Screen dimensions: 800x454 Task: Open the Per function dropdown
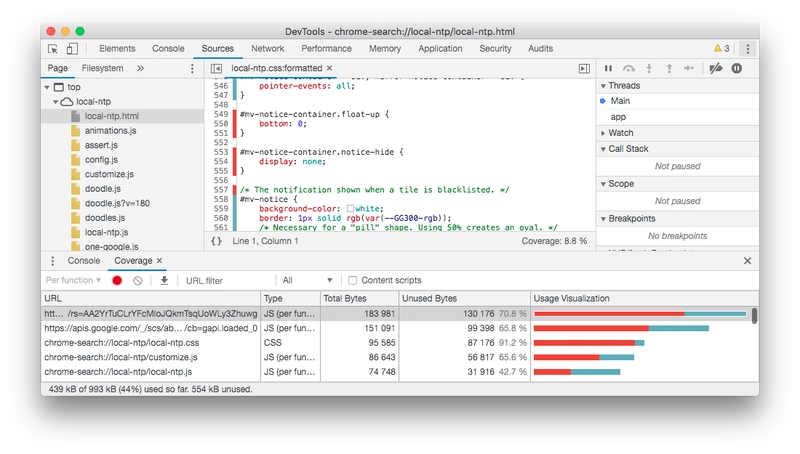[73, 280]
